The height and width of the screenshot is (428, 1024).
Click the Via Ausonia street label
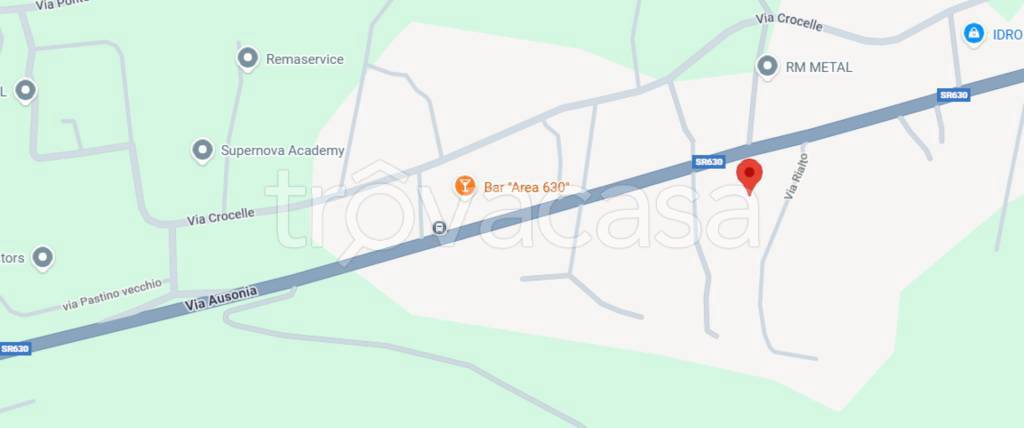[x=221, y=299]
